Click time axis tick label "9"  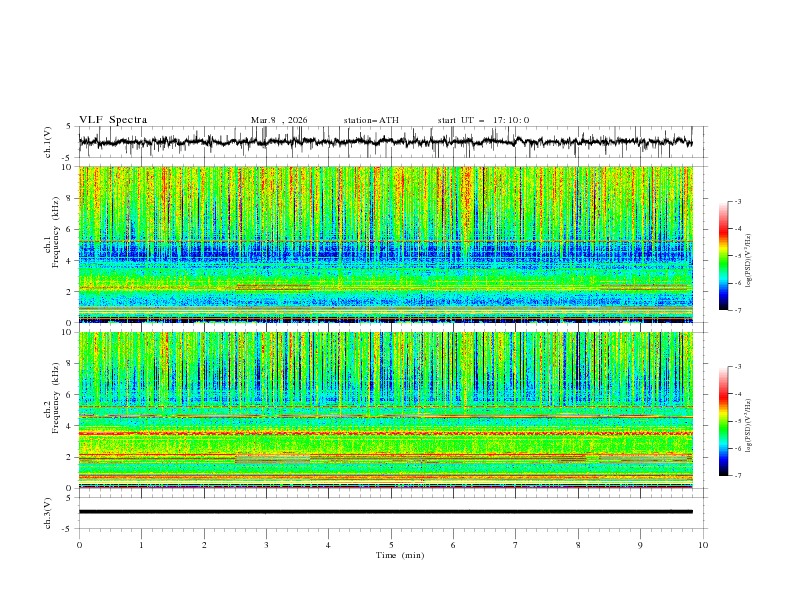tap(640, 545)
